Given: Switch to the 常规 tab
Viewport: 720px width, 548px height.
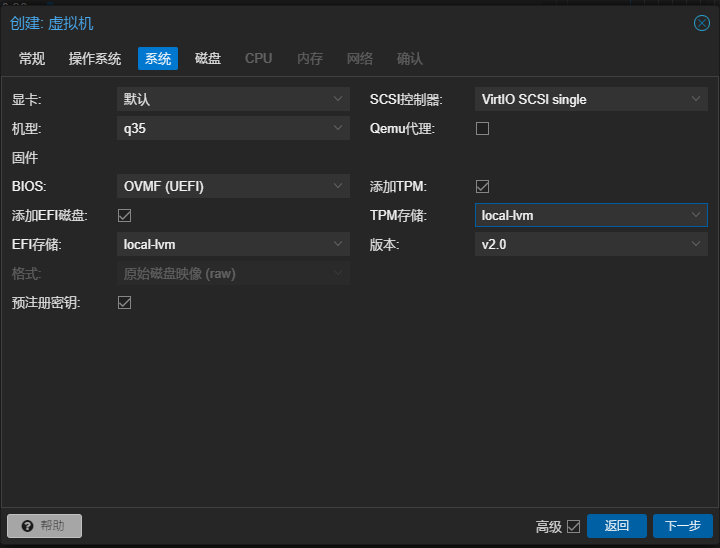Looking at the screenshot, I should (32, 58).
